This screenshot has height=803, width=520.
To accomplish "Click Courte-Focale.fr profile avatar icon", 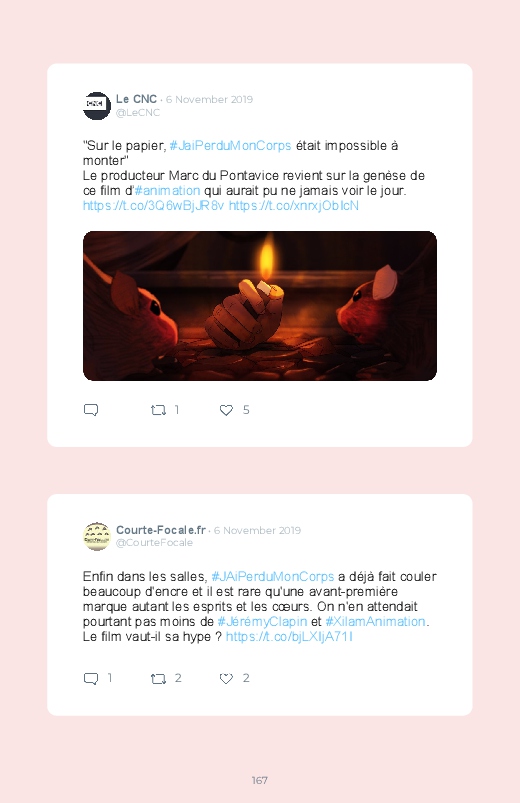I will [97, 537].
